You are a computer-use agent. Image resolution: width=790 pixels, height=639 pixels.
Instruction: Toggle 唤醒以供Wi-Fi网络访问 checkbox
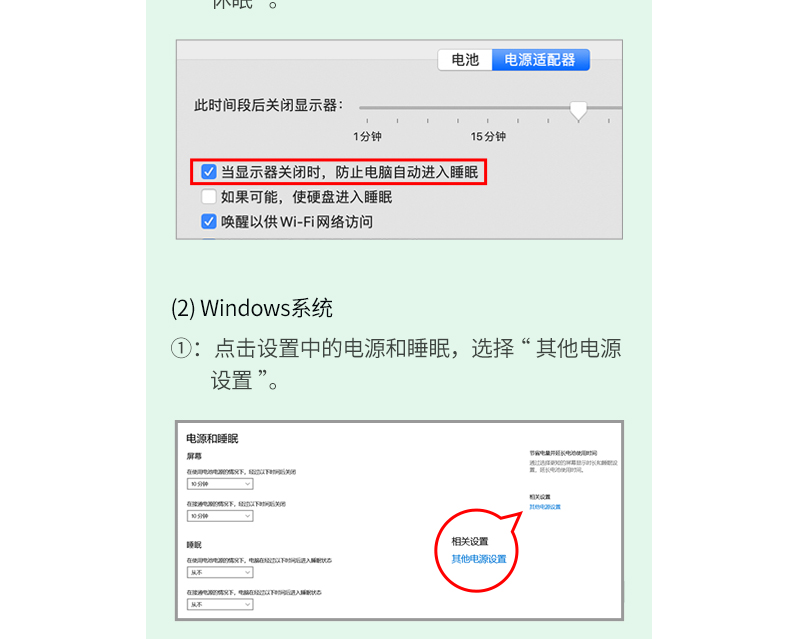click(x=209, y=221)
